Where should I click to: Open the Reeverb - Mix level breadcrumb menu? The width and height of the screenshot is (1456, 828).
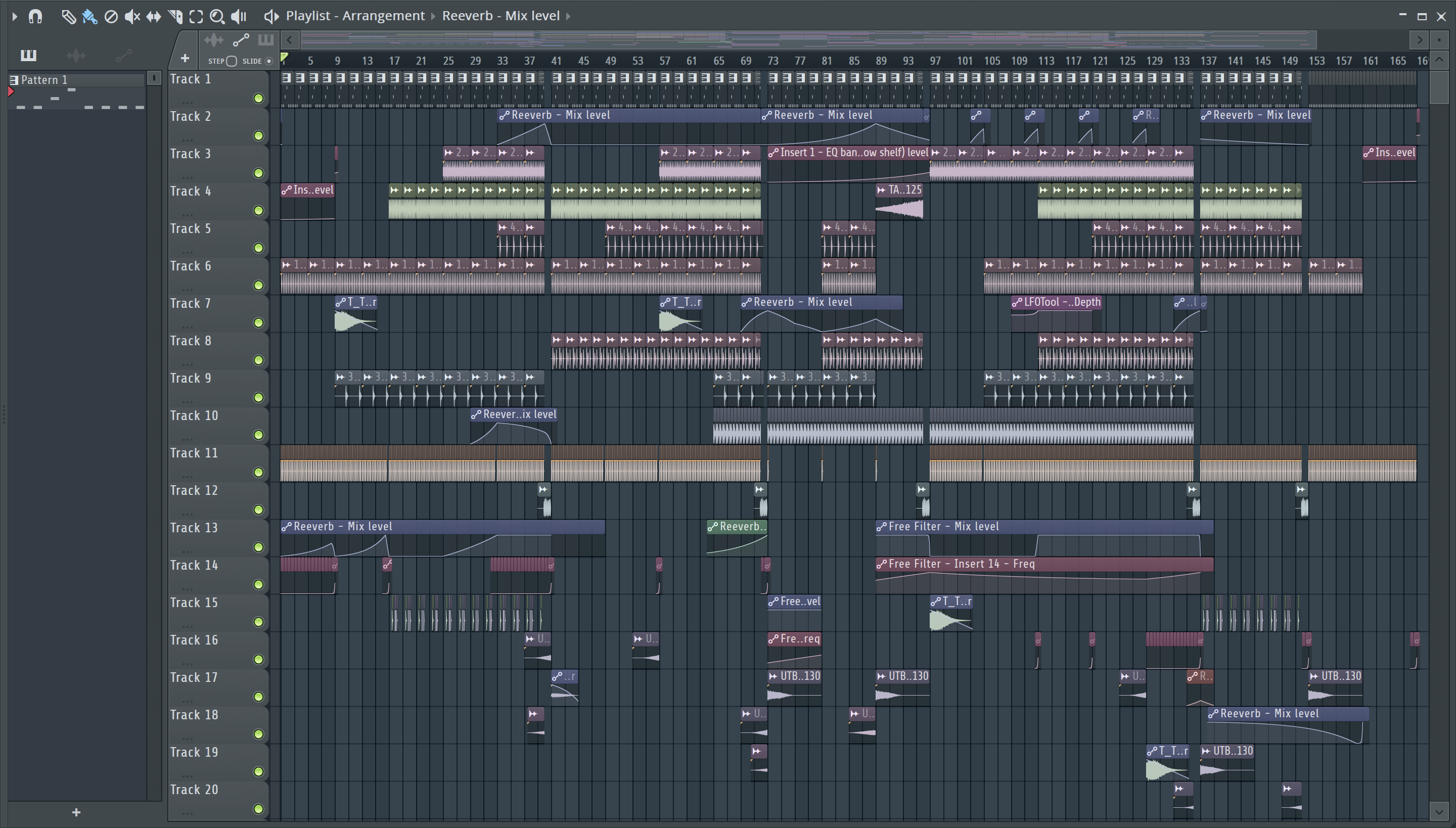[500, 15]
